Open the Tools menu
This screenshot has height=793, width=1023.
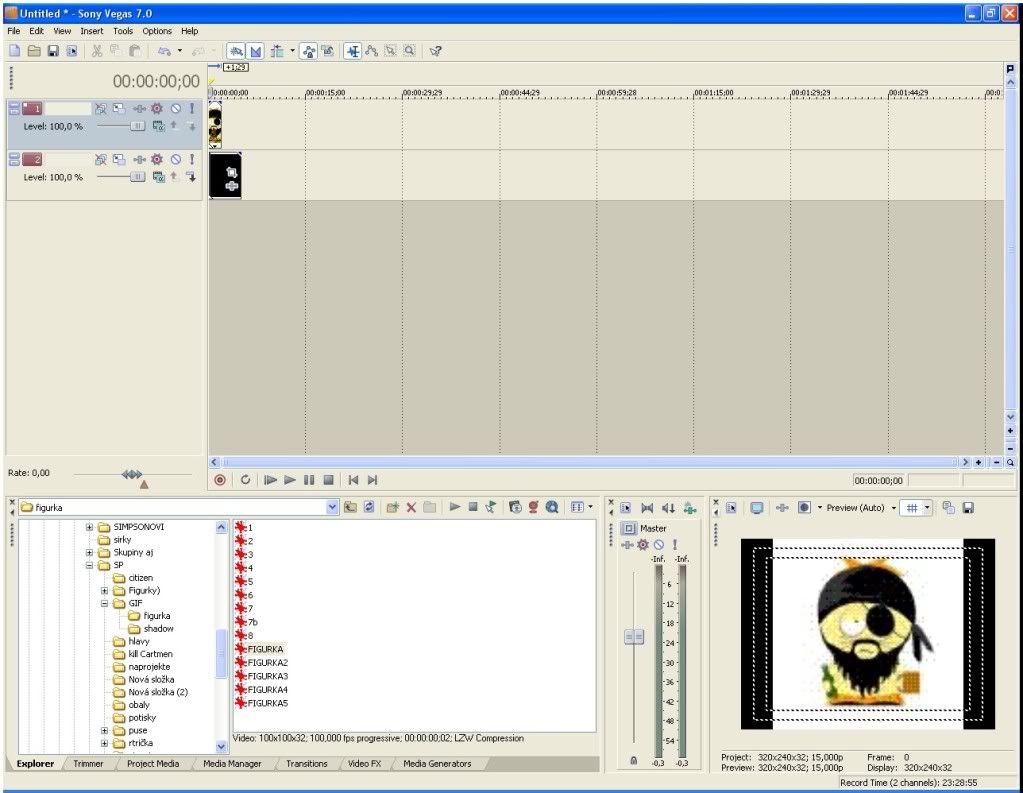[x=123, y=31]
